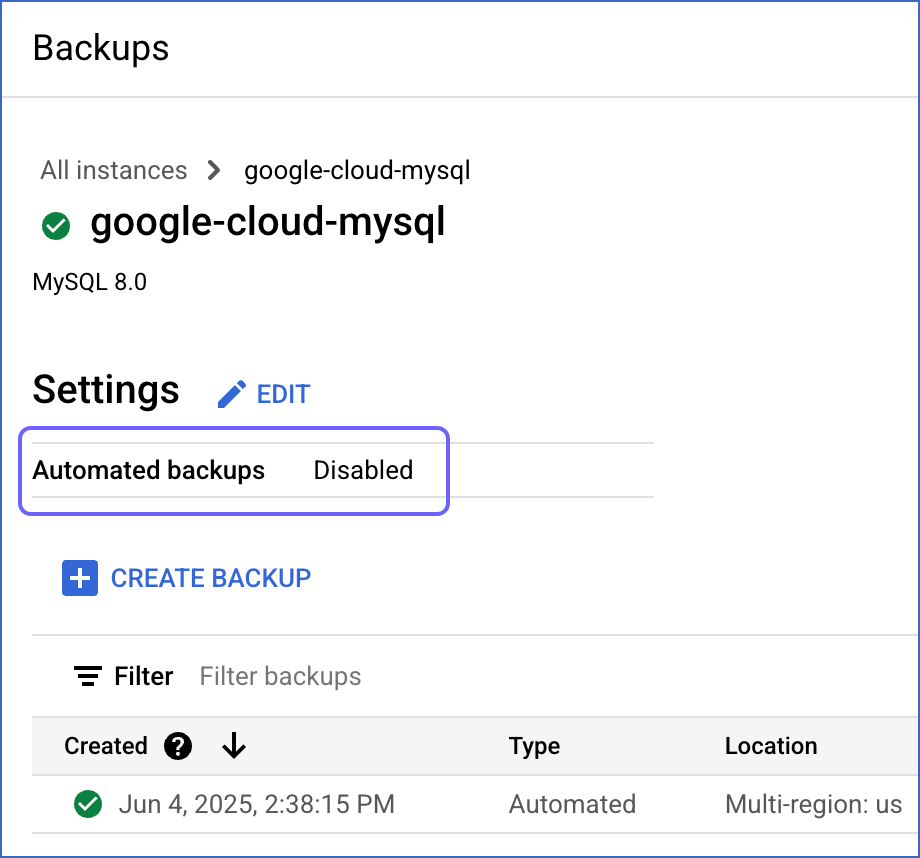Screen dimensions: 920x858
Task: Click CREATE BACKUP button
Action: tap(211, 578)
